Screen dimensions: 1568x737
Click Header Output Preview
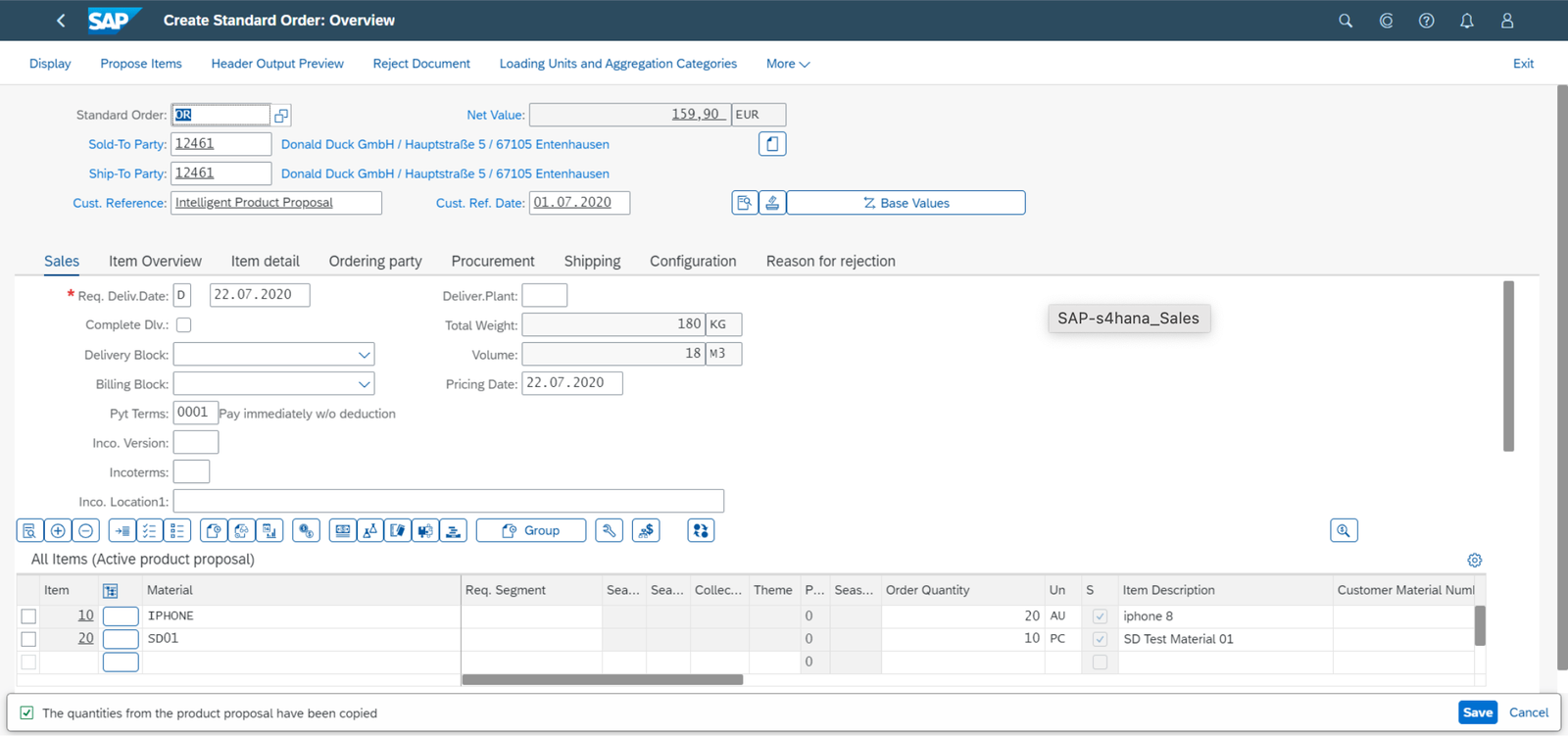(277, 64)
